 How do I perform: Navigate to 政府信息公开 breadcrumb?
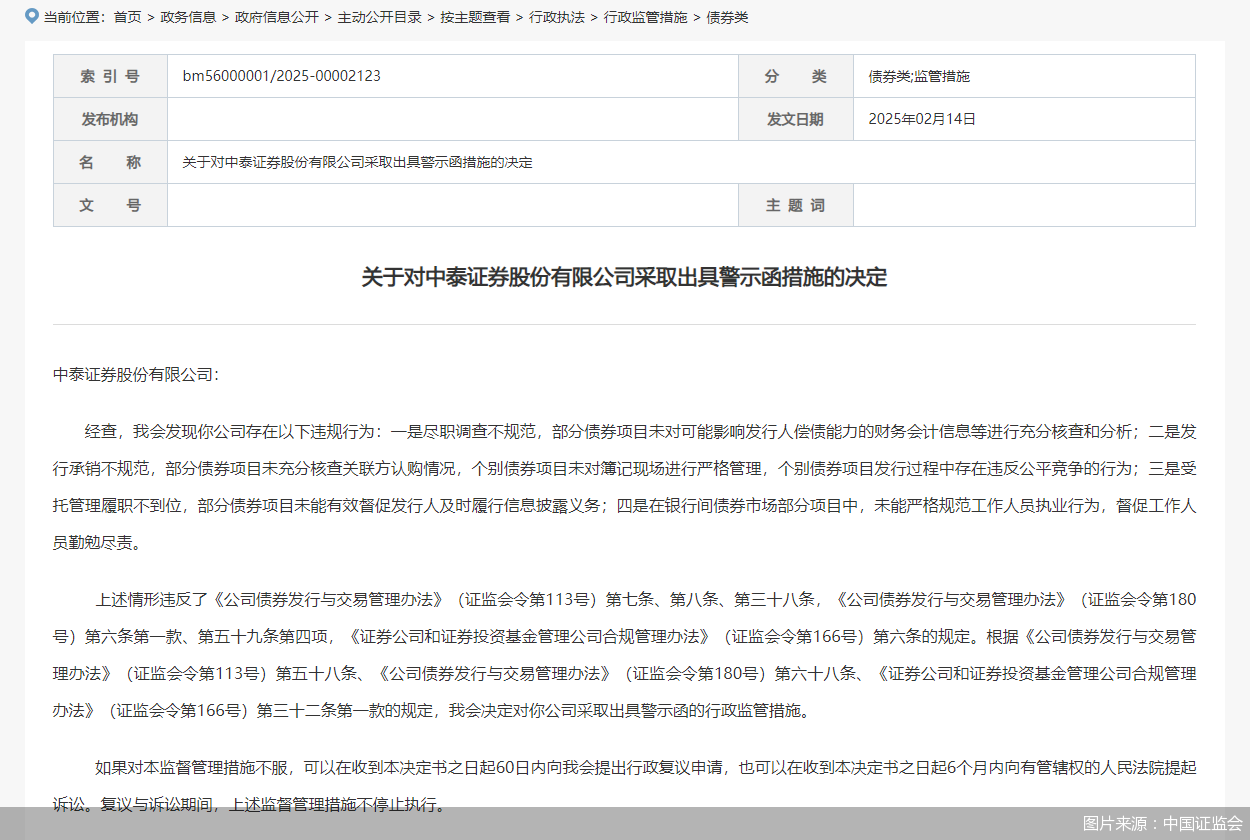point(276,17)
